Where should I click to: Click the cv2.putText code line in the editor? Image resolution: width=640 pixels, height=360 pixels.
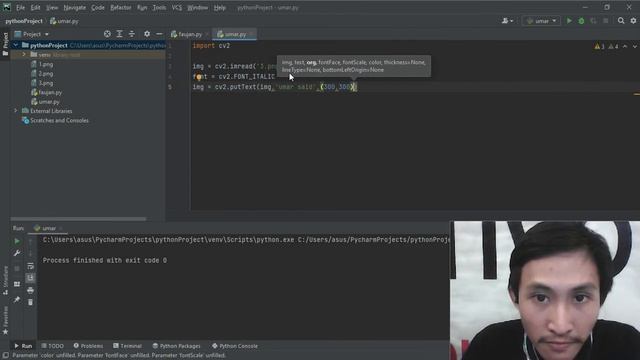click(275, 87)
